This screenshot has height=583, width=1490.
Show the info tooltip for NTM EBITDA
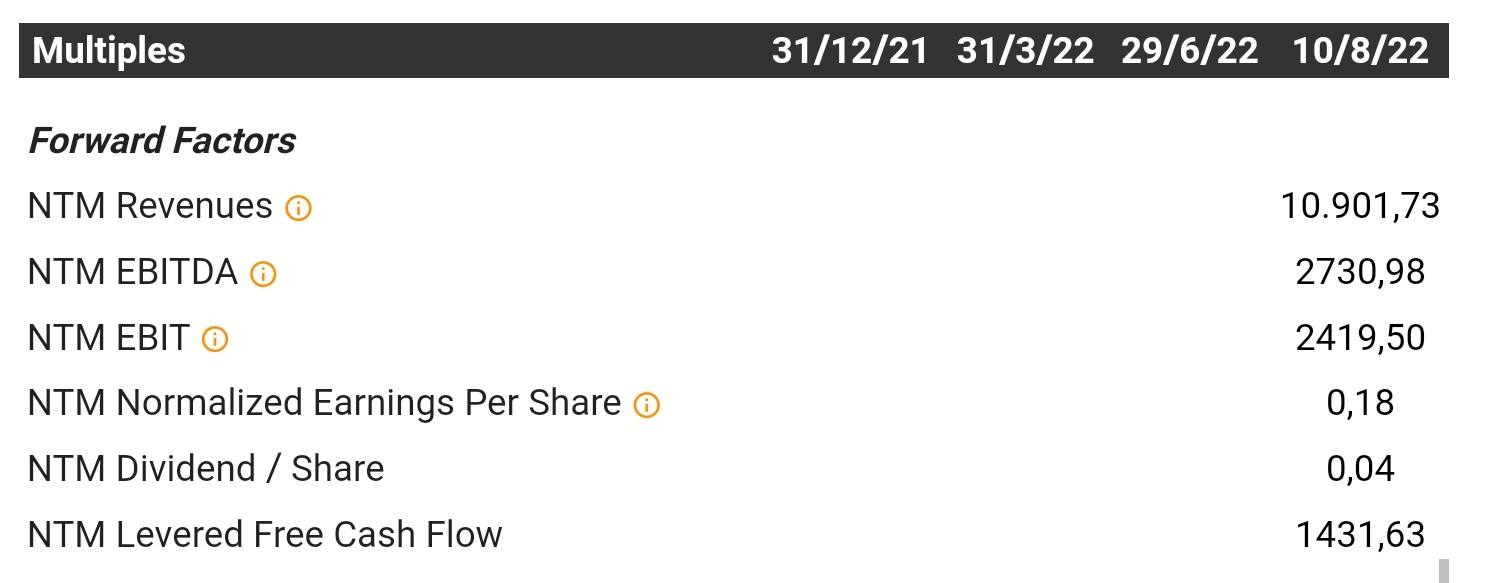coord(263,274)
